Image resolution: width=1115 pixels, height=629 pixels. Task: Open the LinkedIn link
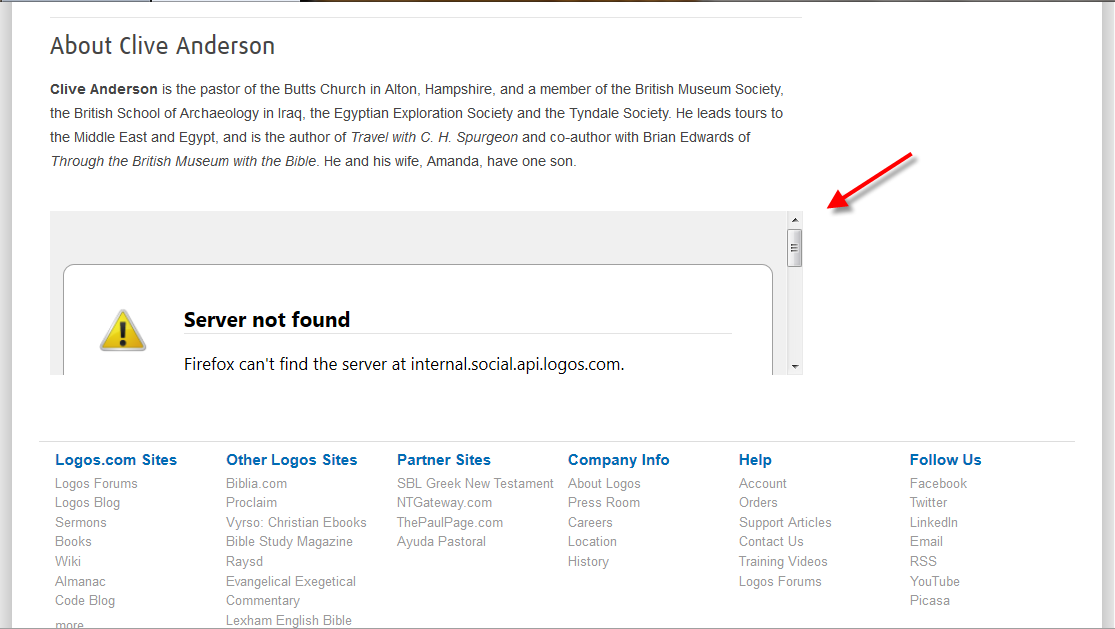pyautogui.click(x=933, y=522)
